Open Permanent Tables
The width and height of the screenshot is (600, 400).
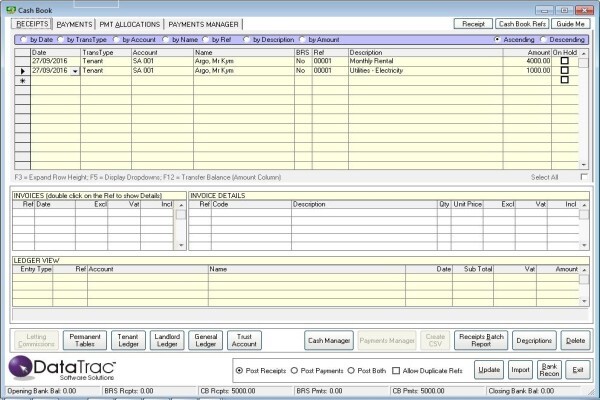85,340
